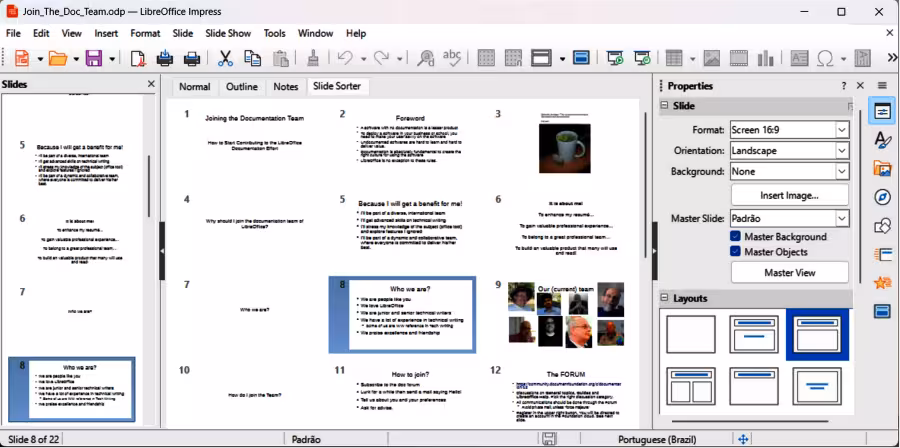Uncheck the Master Background checkbox
The width and height of the screenshot is (900, 448).
coord(735,236)
